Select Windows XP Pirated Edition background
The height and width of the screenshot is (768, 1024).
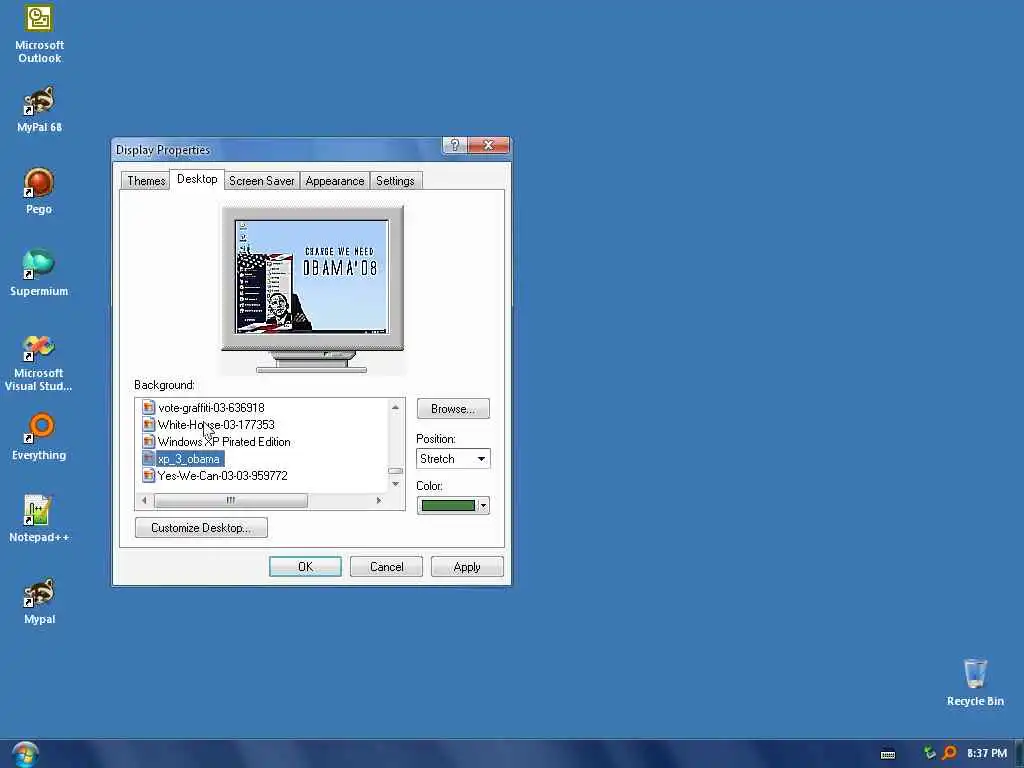click(224, 441)
